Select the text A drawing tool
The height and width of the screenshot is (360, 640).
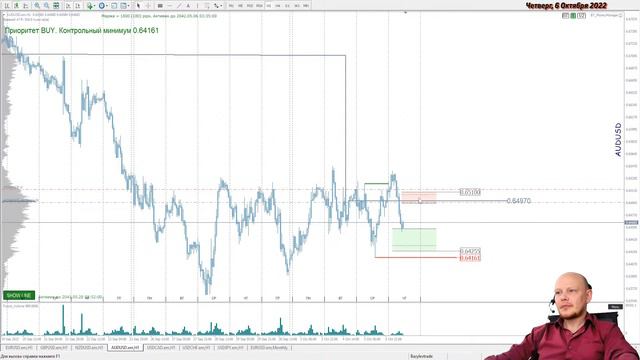(188, 6)
